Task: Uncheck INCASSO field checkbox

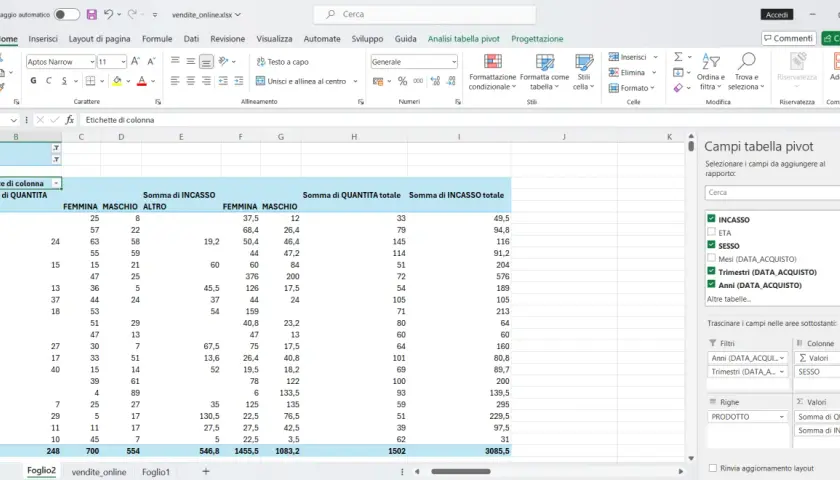Action: click(711, 219)
